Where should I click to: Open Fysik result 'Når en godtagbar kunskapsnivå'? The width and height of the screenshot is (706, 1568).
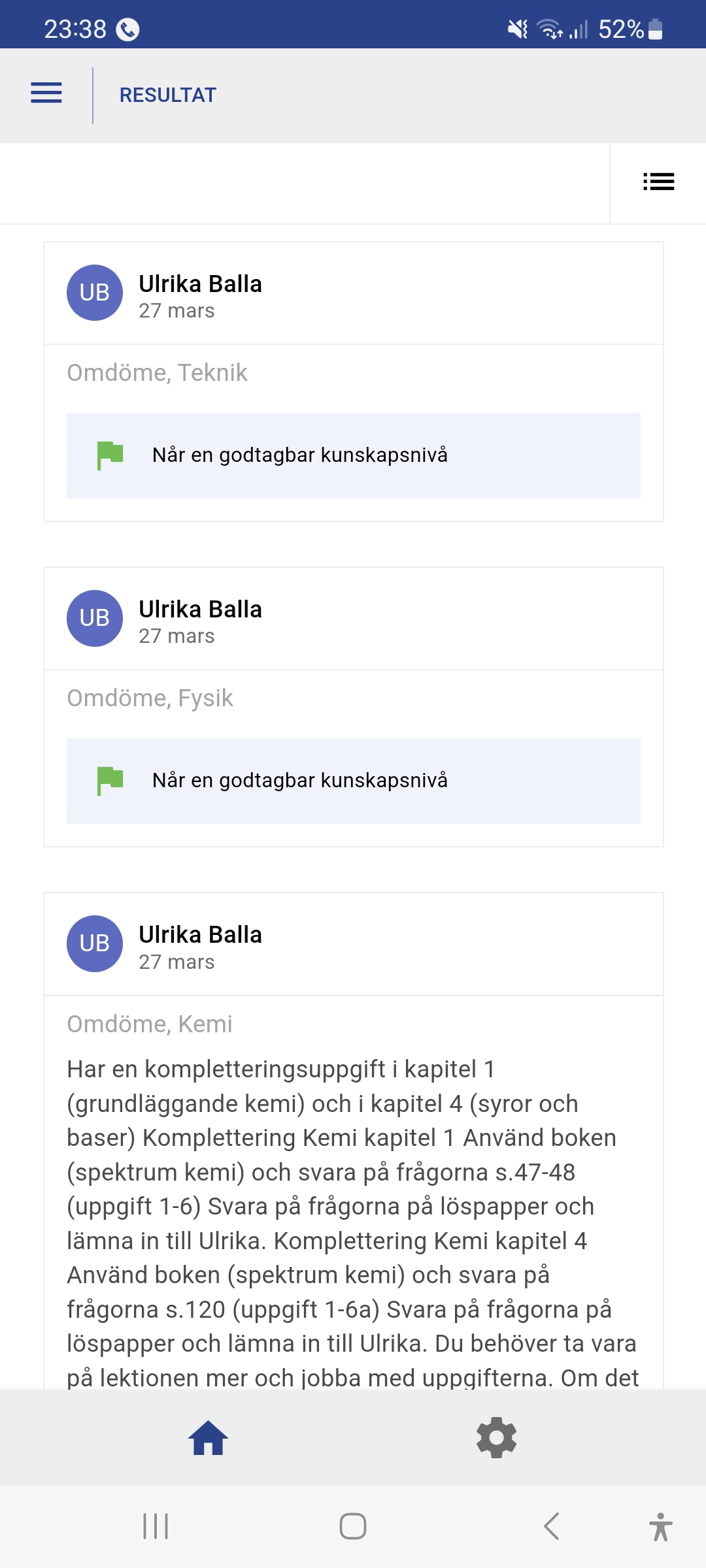click(x=300, y=781)
